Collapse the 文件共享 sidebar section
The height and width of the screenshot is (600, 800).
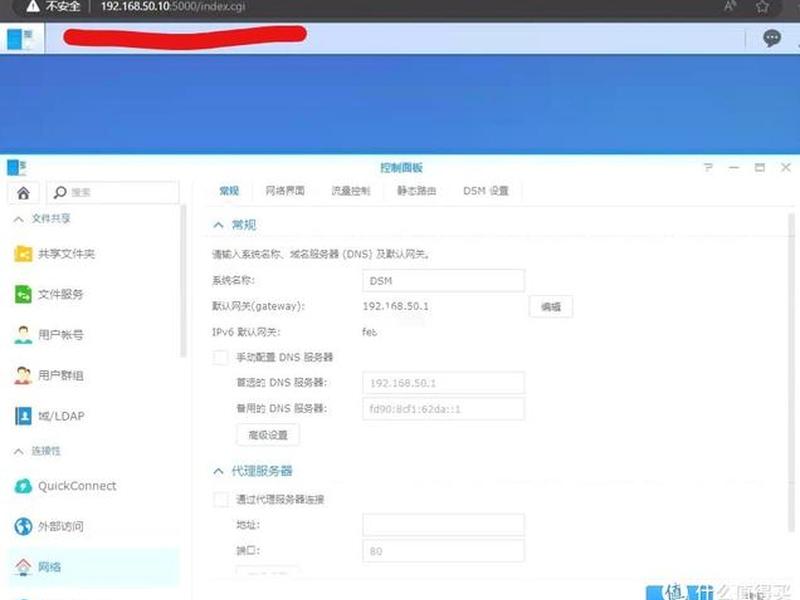(19, 219)
